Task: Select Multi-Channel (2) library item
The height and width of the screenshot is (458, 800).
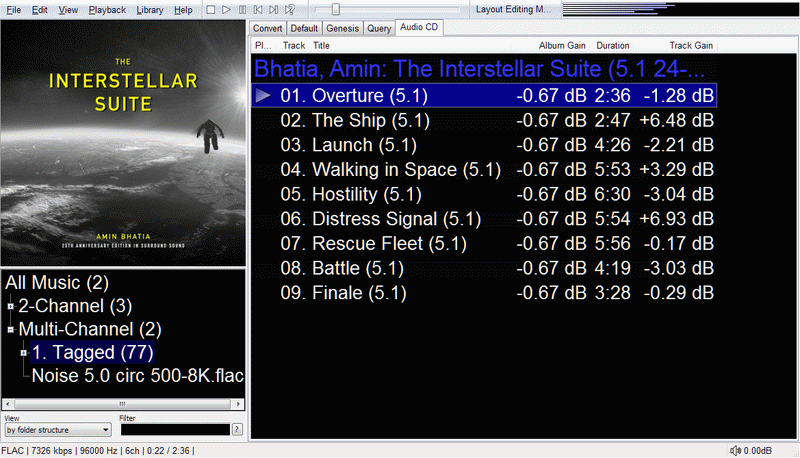Action: tap(90, 329)
